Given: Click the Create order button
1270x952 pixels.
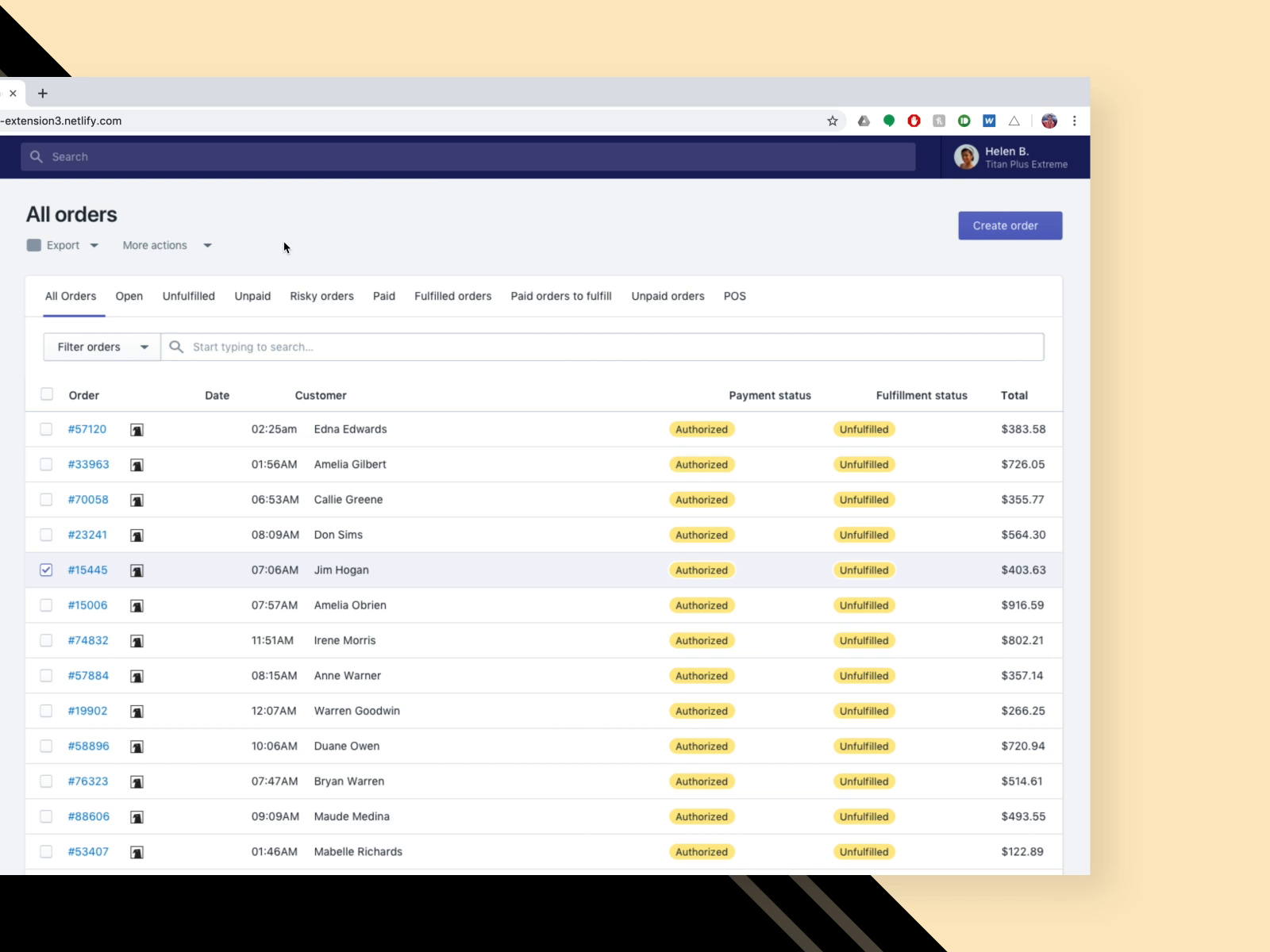Looking at the screenshot, I should click(x=1009, y=225).
